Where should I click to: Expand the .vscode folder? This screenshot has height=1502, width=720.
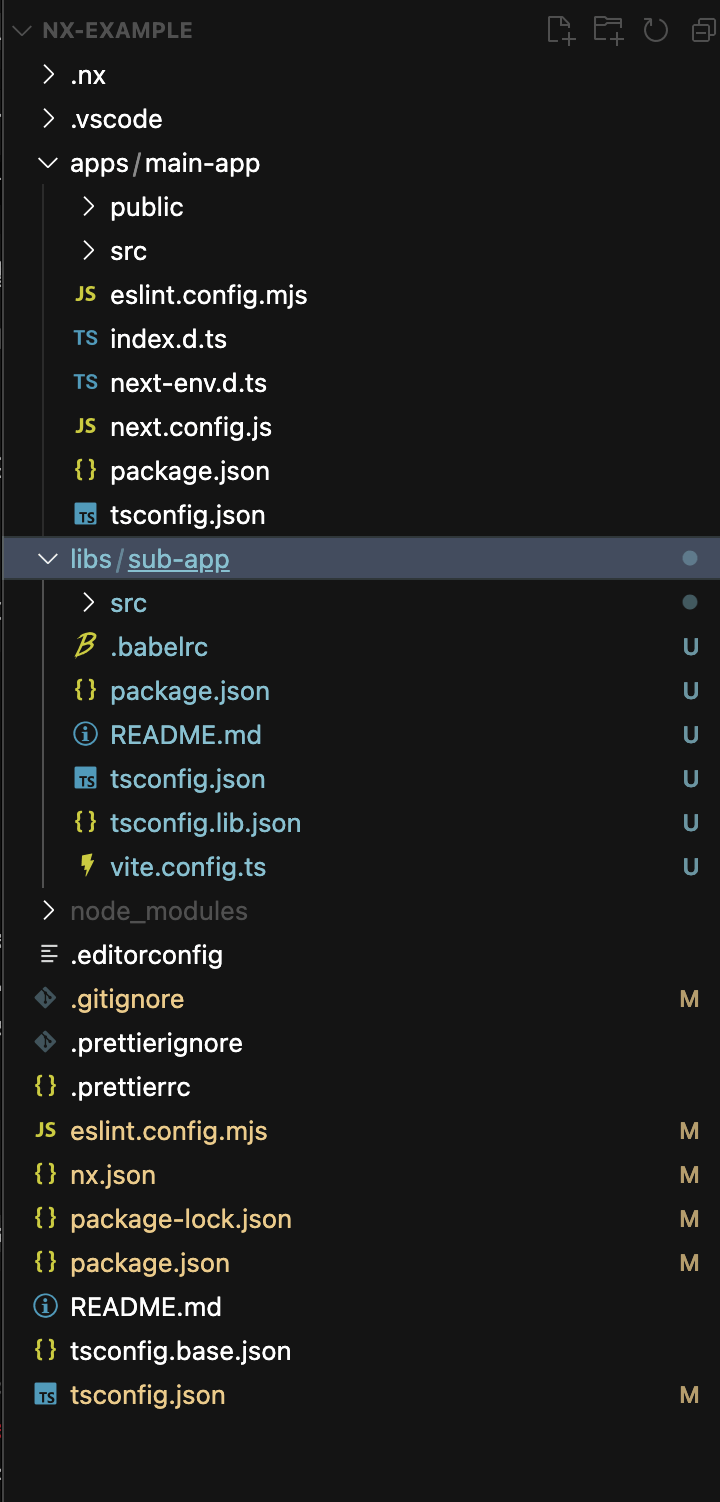coord(48,119)
